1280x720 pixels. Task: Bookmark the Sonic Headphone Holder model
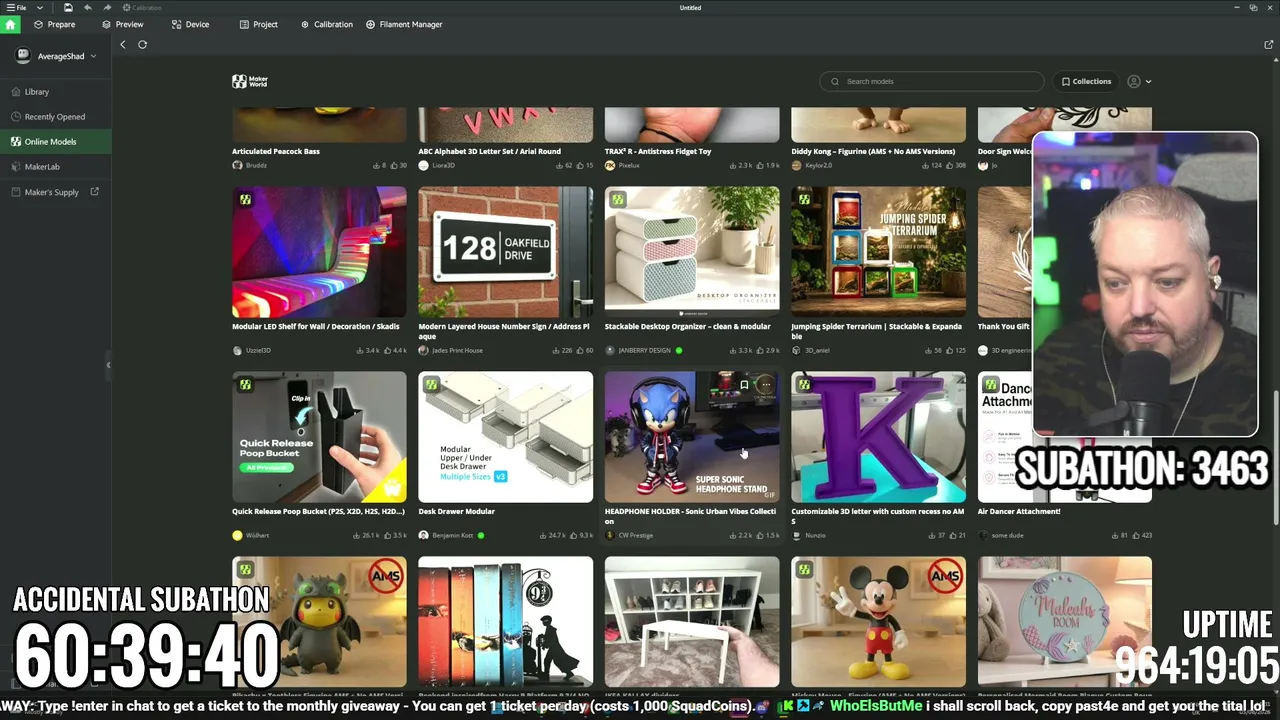pos(744,384)
